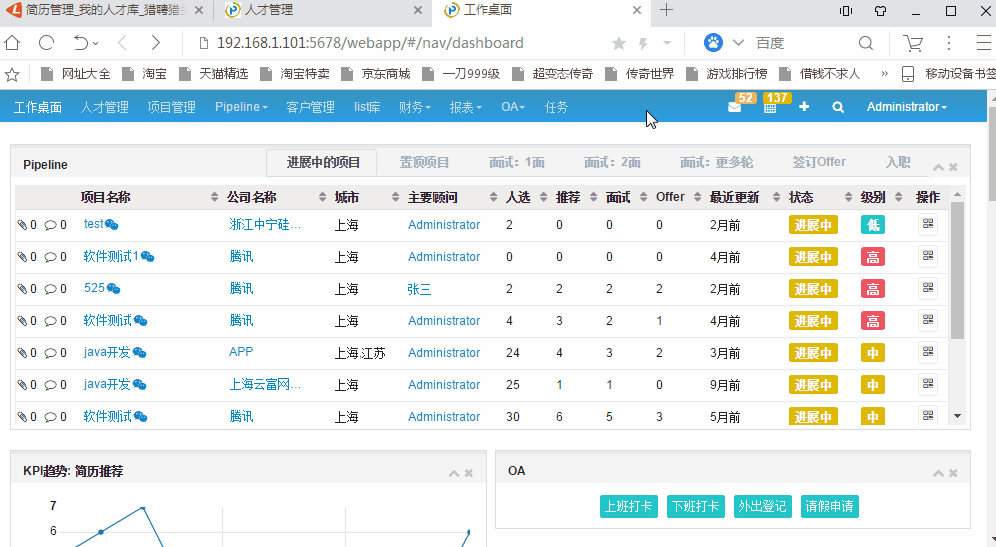
Task: Click operation grid icon for 525 row
Action: tap(928, 288)
